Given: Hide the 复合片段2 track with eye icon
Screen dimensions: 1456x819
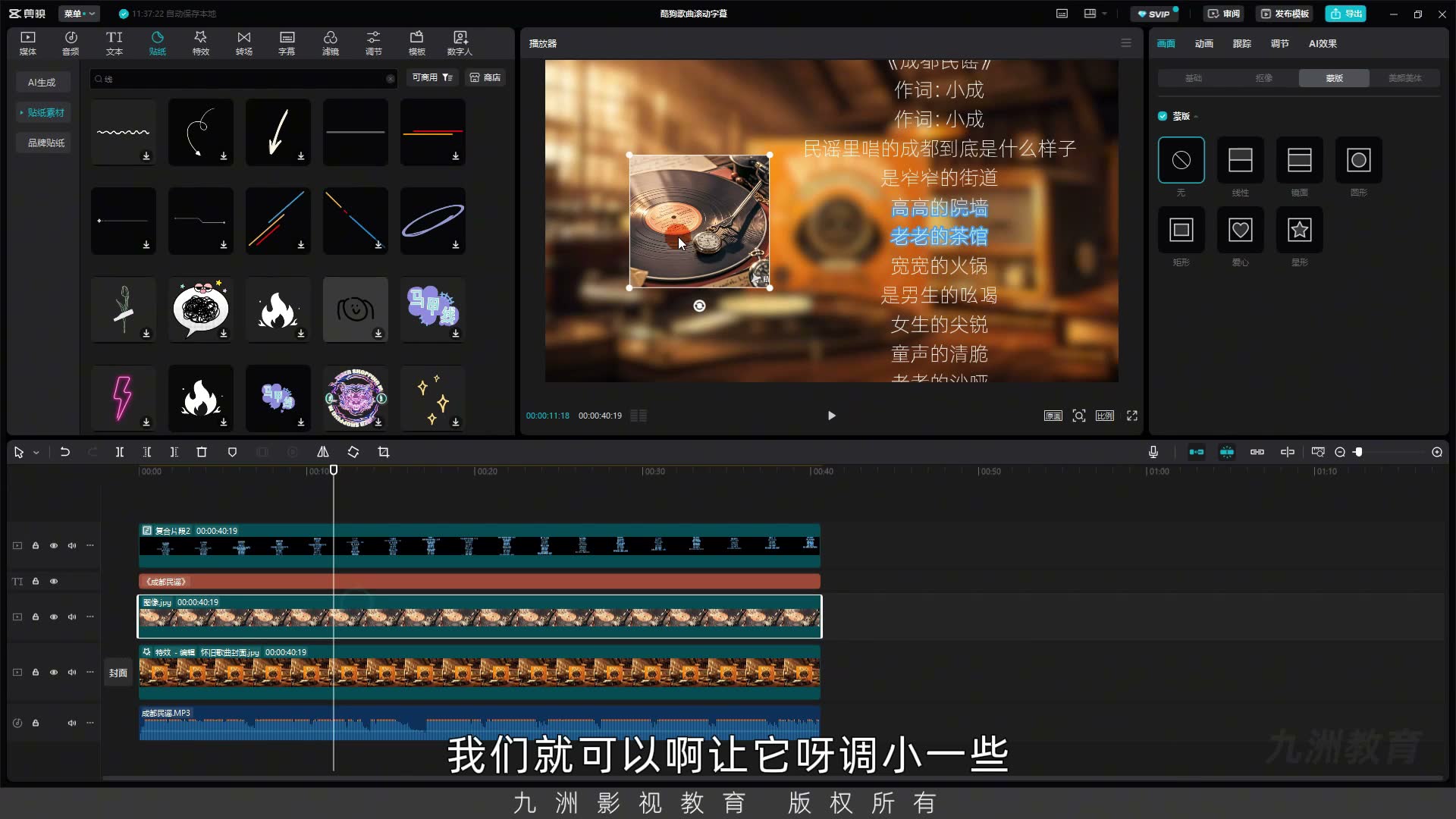Looking at the screenshot, I should pyautogui.click(x=54, y=545).
